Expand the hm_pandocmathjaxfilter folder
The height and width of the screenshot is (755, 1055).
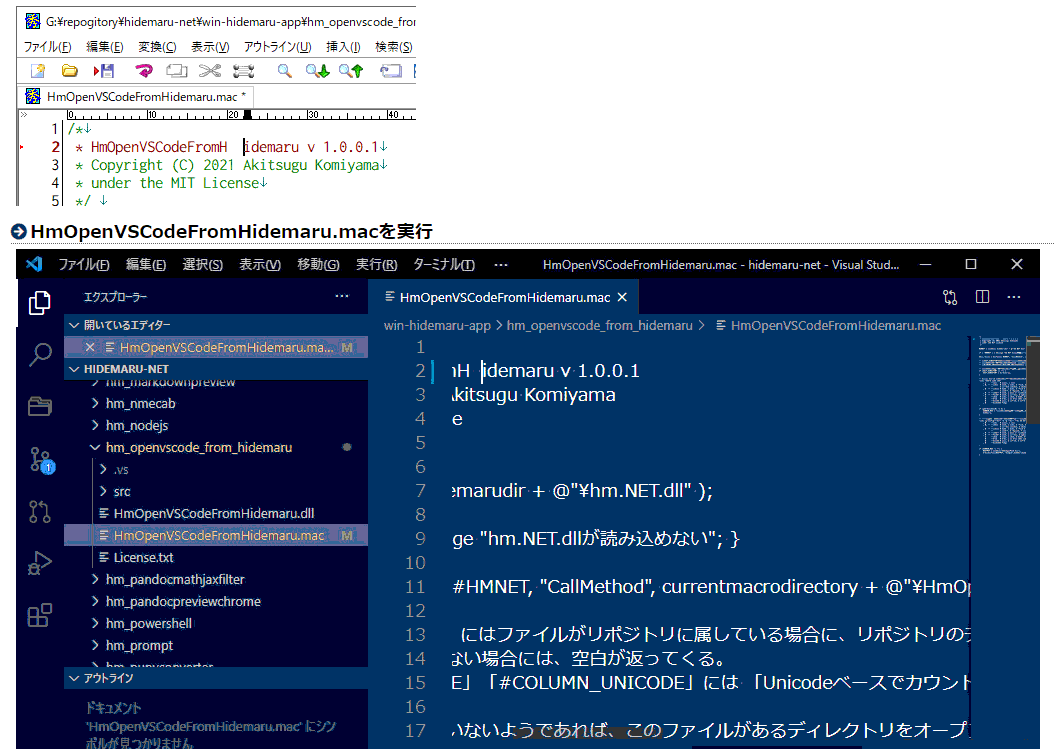click(175, 579)
